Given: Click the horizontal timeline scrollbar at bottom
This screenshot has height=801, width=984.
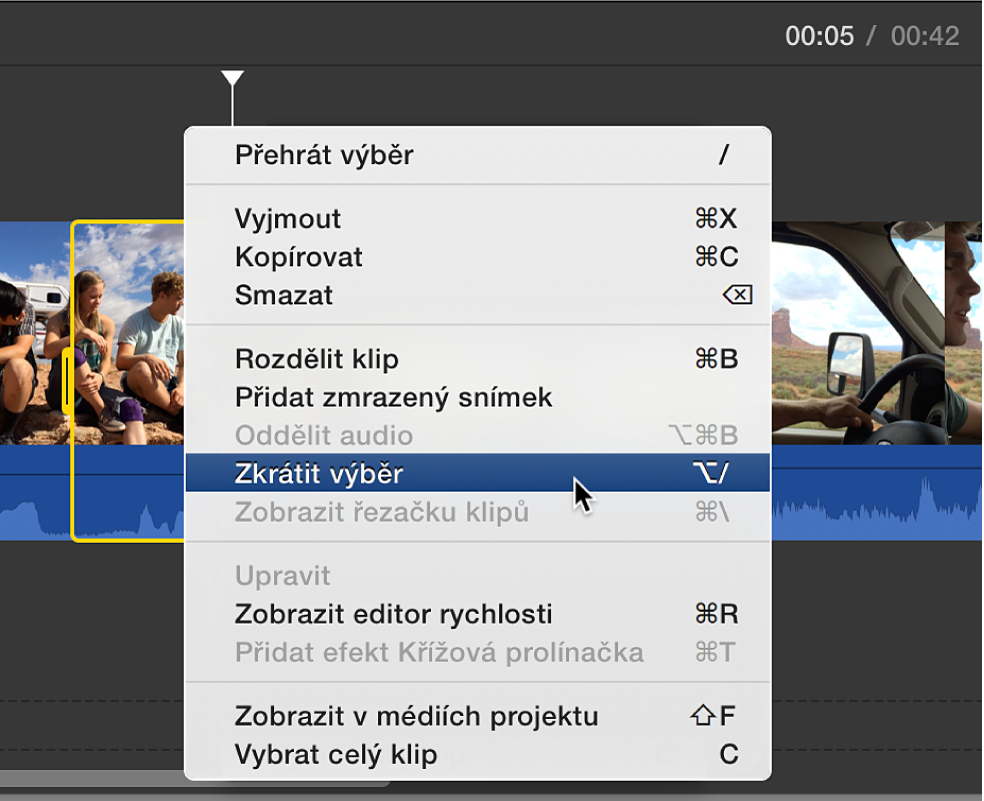Looking at the screenshot, I should (x=92, y=778).
